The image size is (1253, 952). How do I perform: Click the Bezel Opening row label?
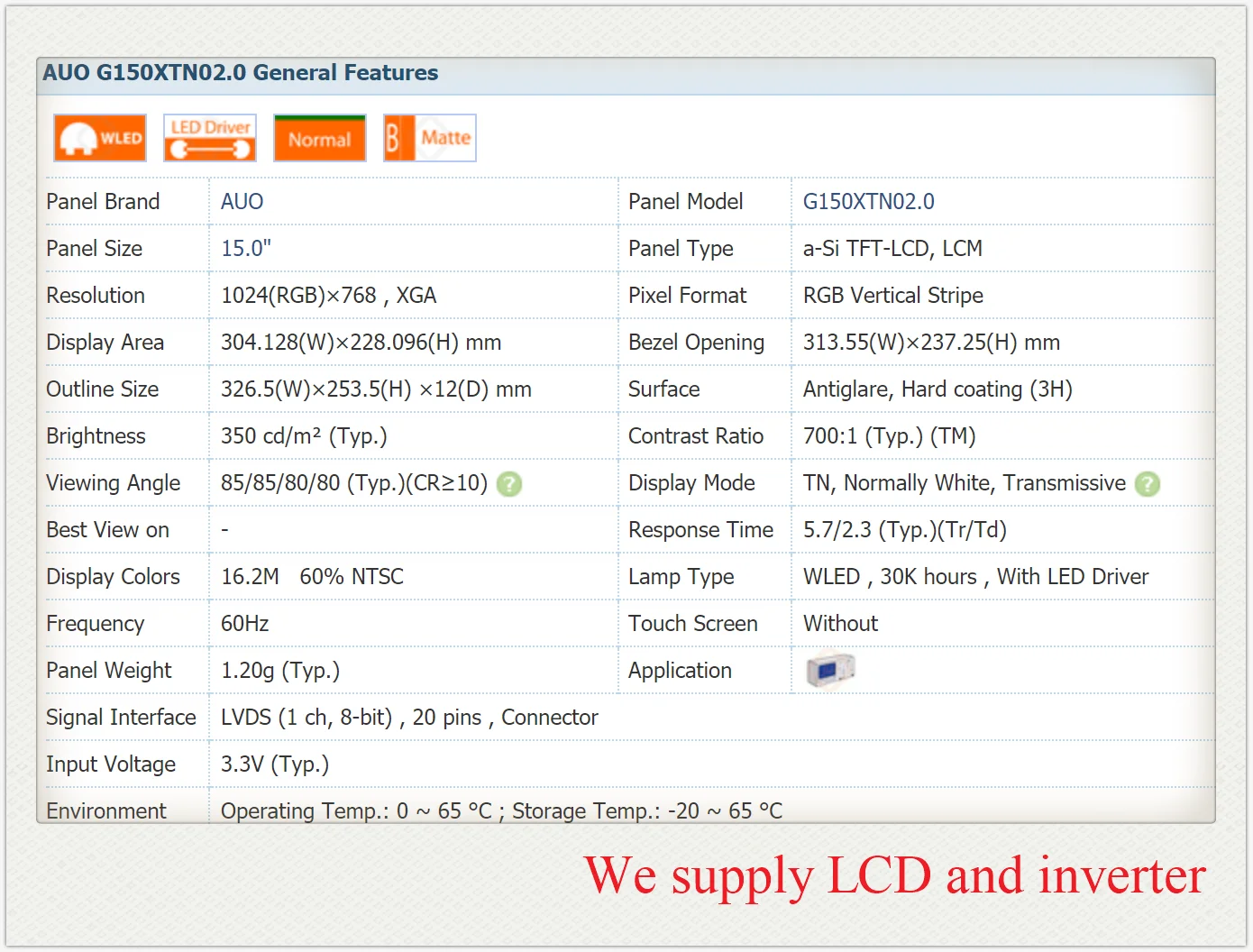pos(697,343)
